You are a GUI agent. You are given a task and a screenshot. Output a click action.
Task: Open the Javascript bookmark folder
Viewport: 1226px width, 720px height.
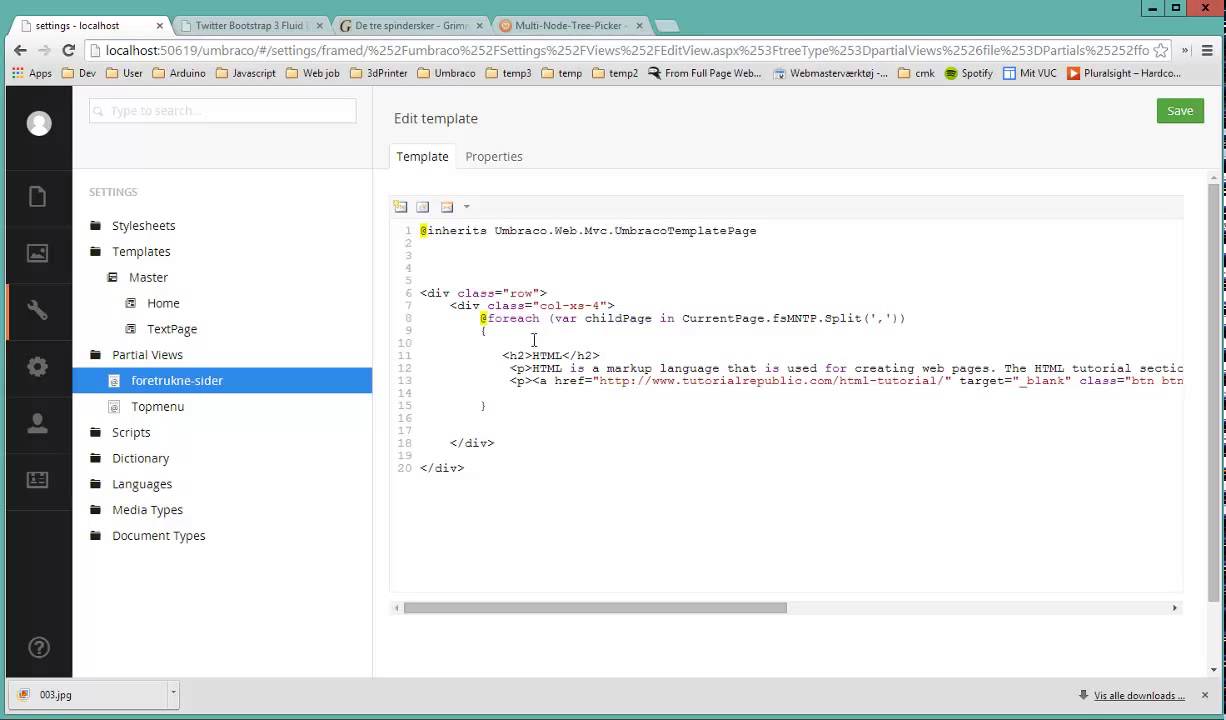click(245, 73)
